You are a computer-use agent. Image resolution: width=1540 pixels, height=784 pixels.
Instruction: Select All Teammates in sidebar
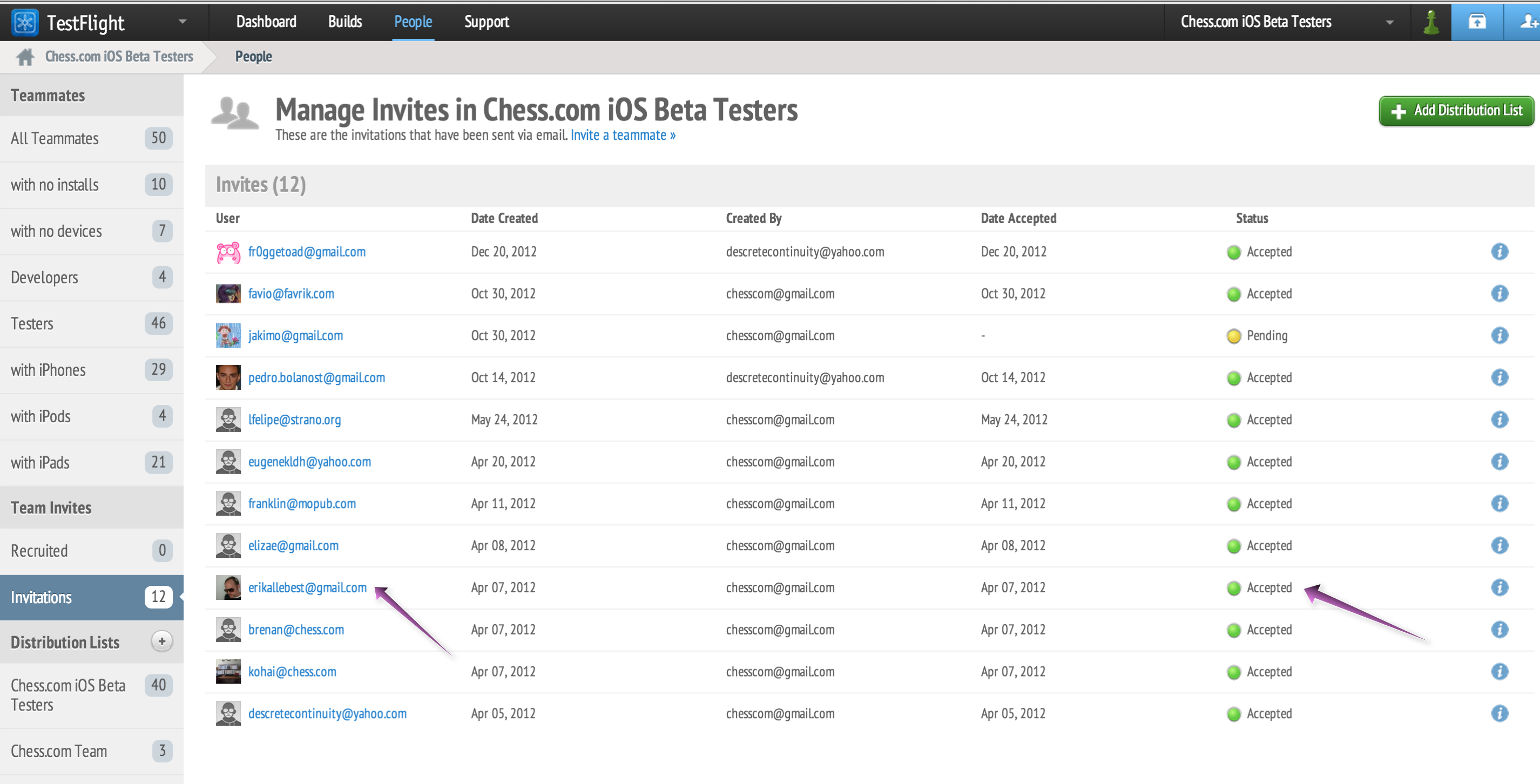[x=91, y=138]
